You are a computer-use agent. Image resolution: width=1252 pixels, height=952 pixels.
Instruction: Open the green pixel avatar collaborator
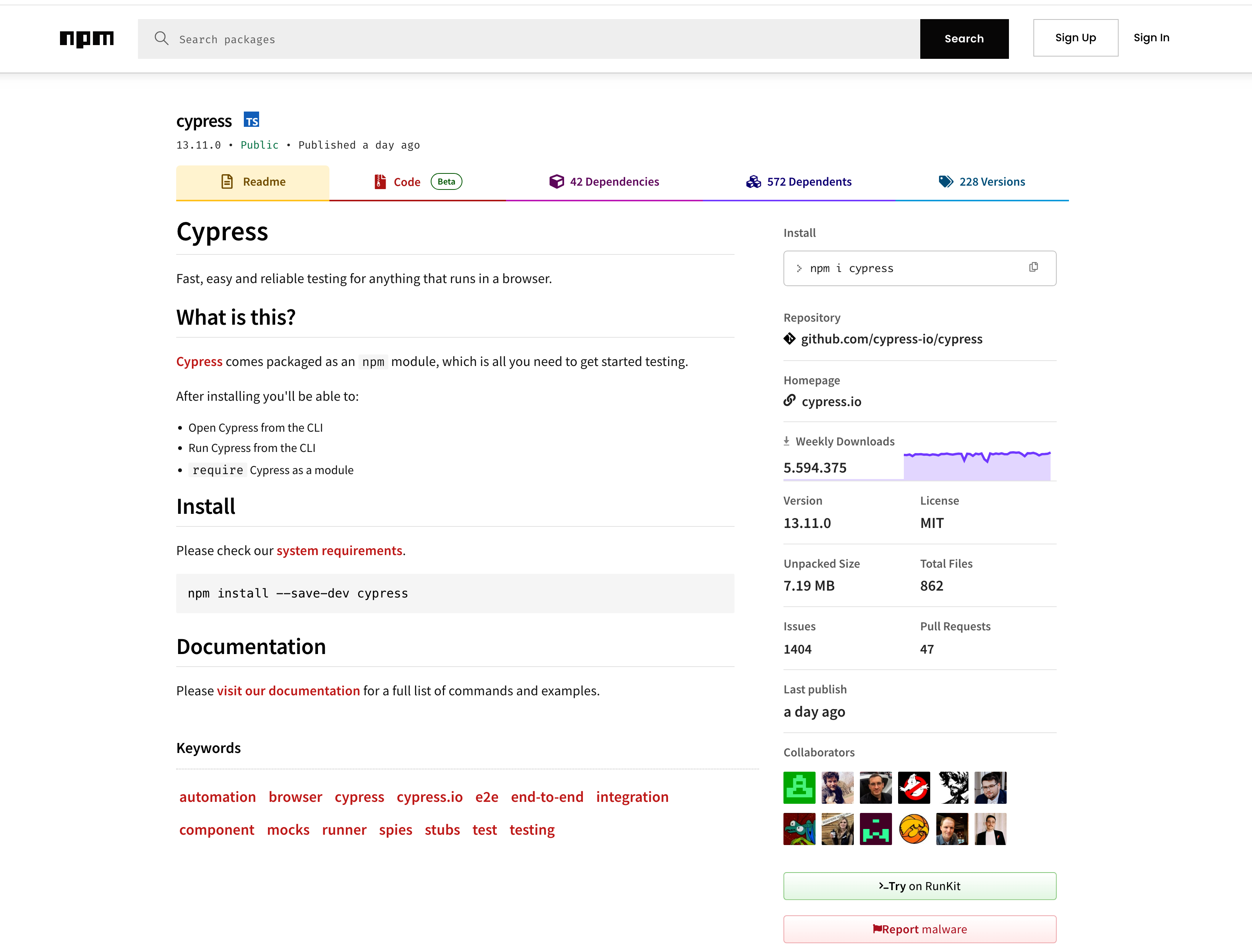click(x=799, y=788)
